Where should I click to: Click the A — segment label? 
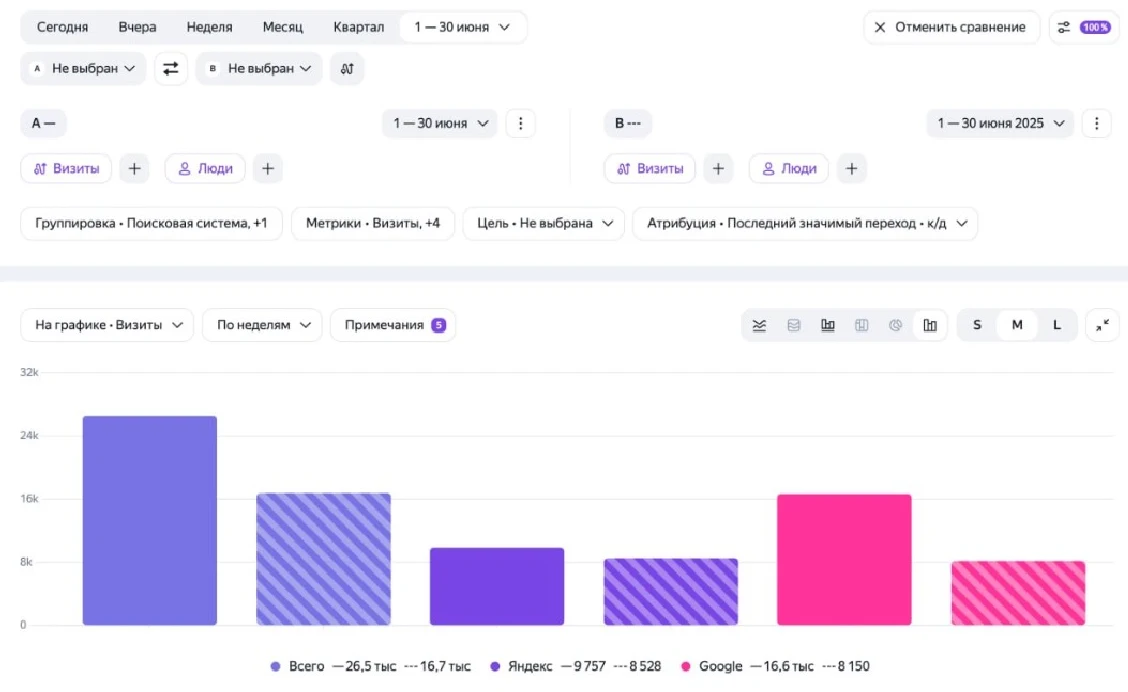(43, 123)
